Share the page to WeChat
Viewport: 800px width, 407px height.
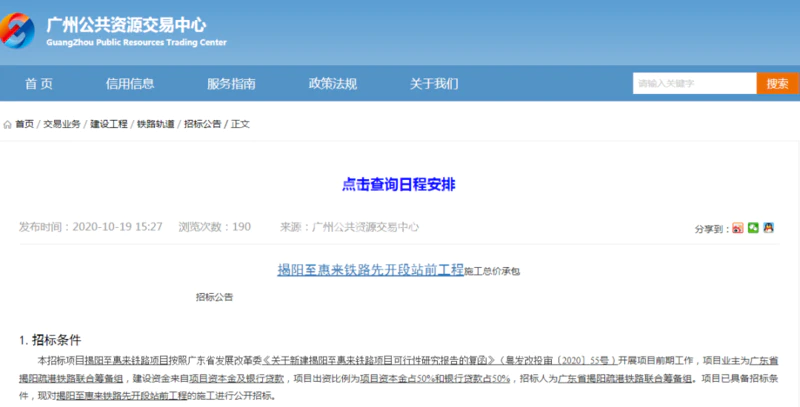tap(753, 228)
